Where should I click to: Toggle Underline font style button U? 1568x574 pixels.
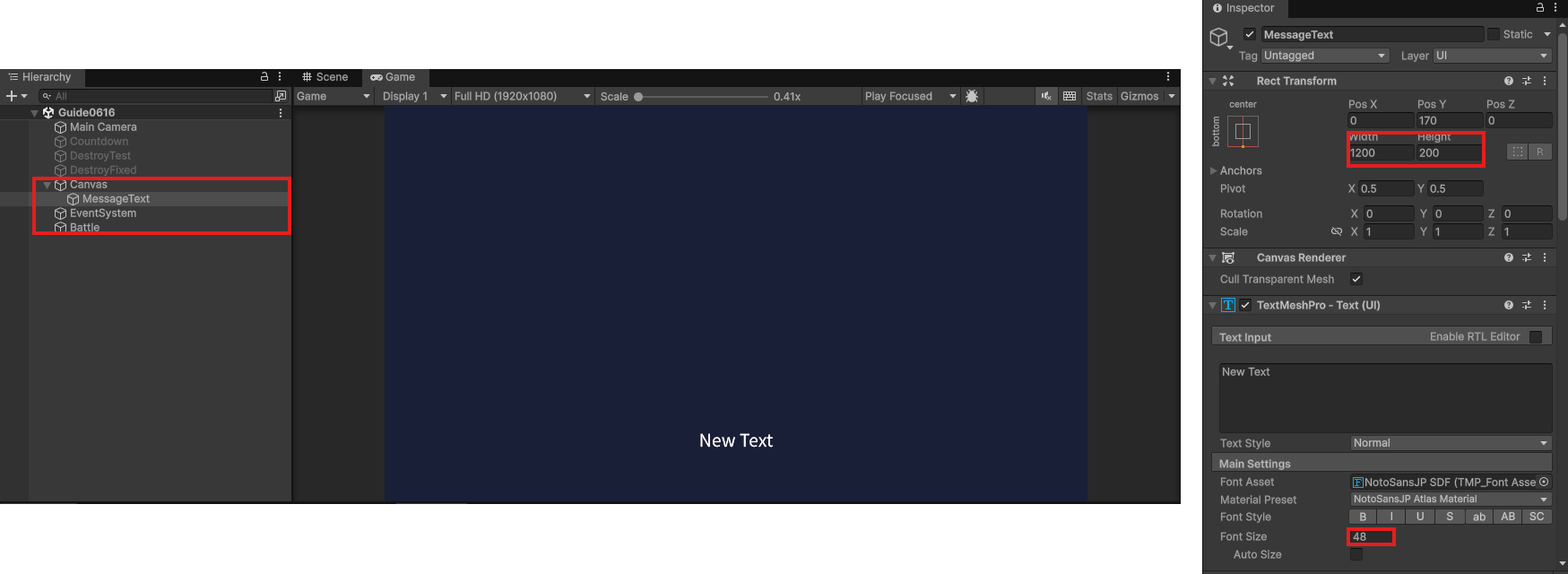(1420, 517)
